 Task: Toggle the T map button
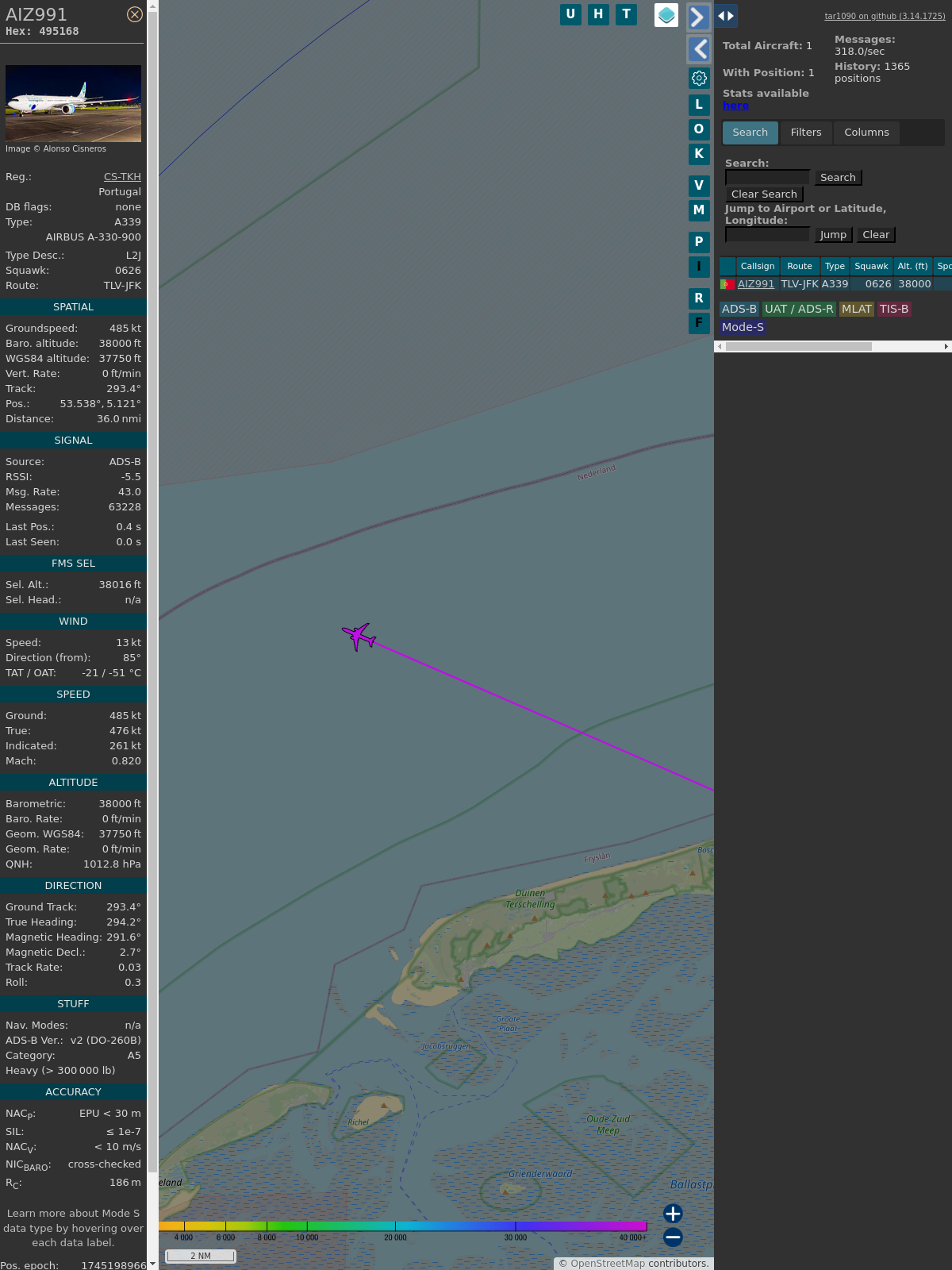click(x=627, y=14)
